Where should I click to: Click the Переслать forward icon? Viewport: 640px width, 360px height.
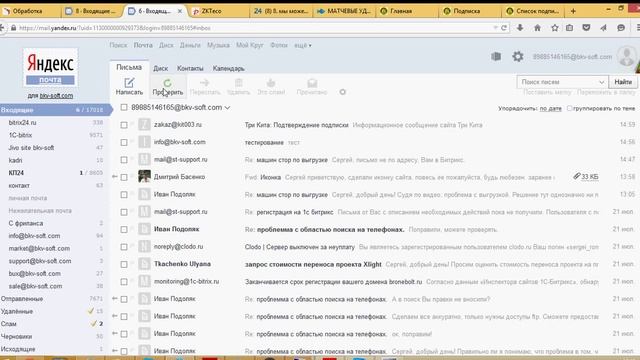[x=204, y=83]
